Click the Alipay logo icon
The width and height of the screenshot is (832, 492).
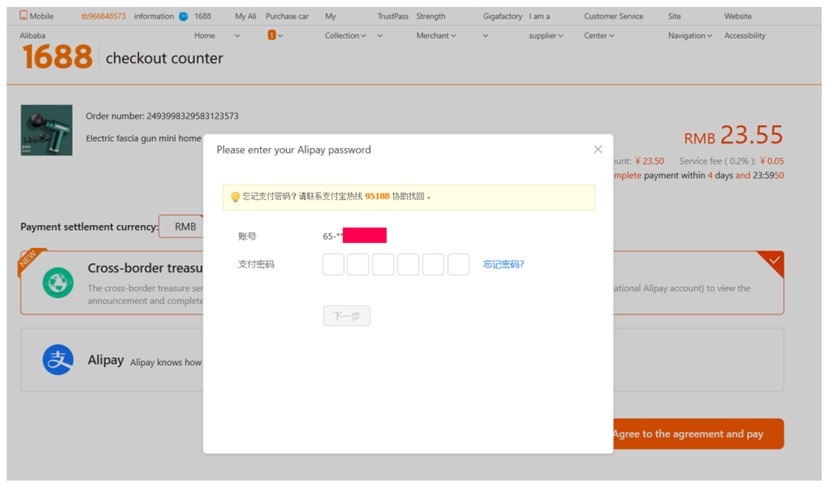coord(58,360)
